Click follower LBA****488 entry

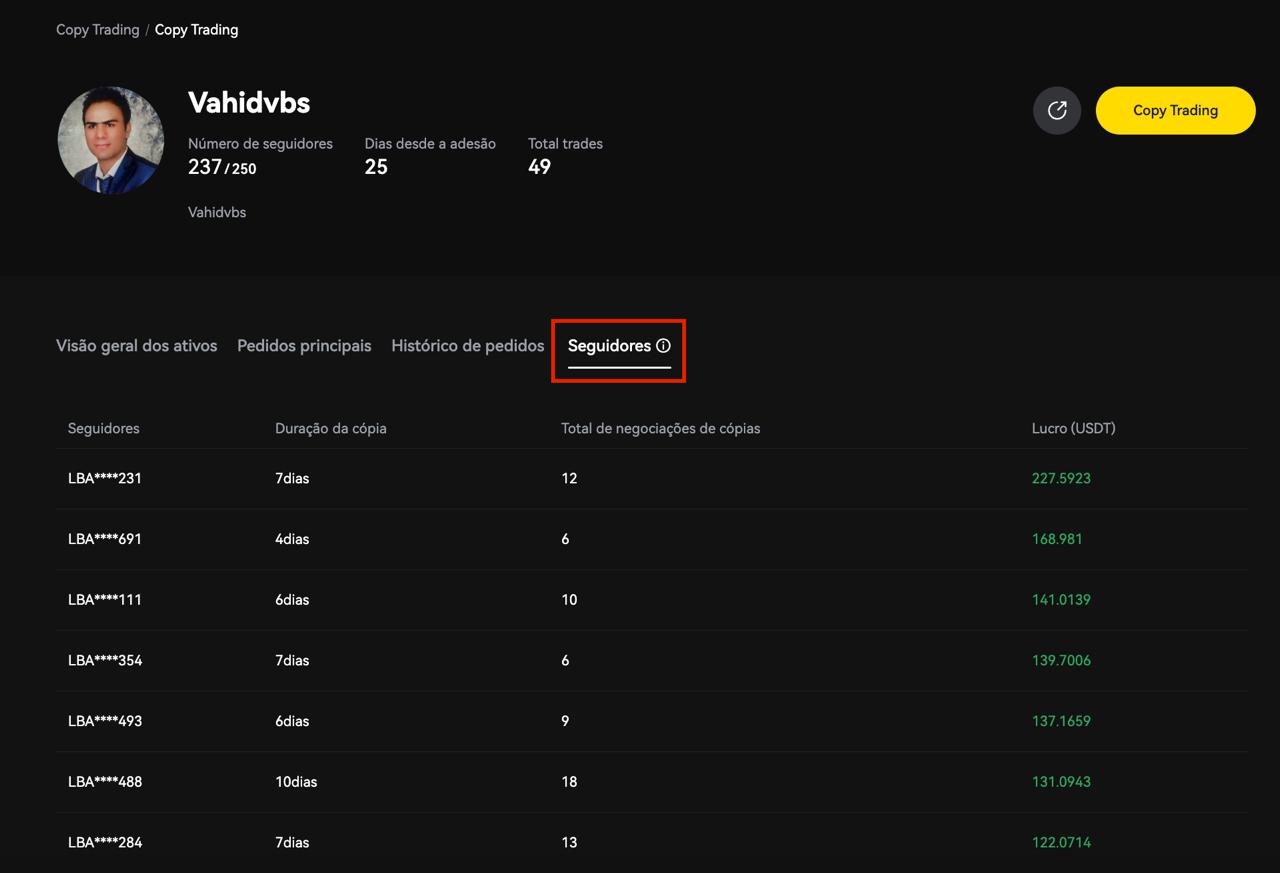coord(105,782)
